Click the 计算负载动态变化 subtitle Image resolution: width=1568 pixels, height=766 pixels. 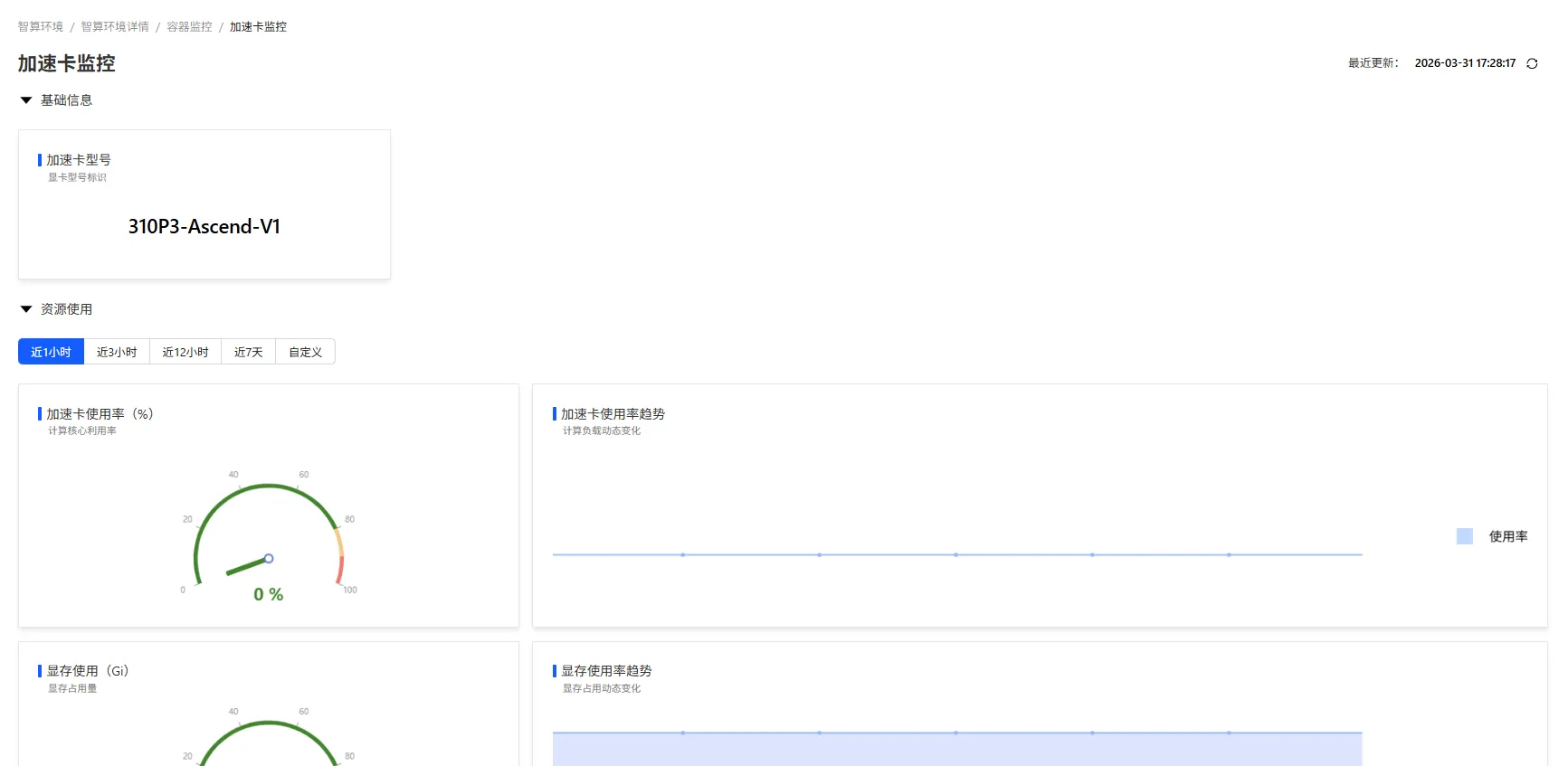(x=602, y=430)
